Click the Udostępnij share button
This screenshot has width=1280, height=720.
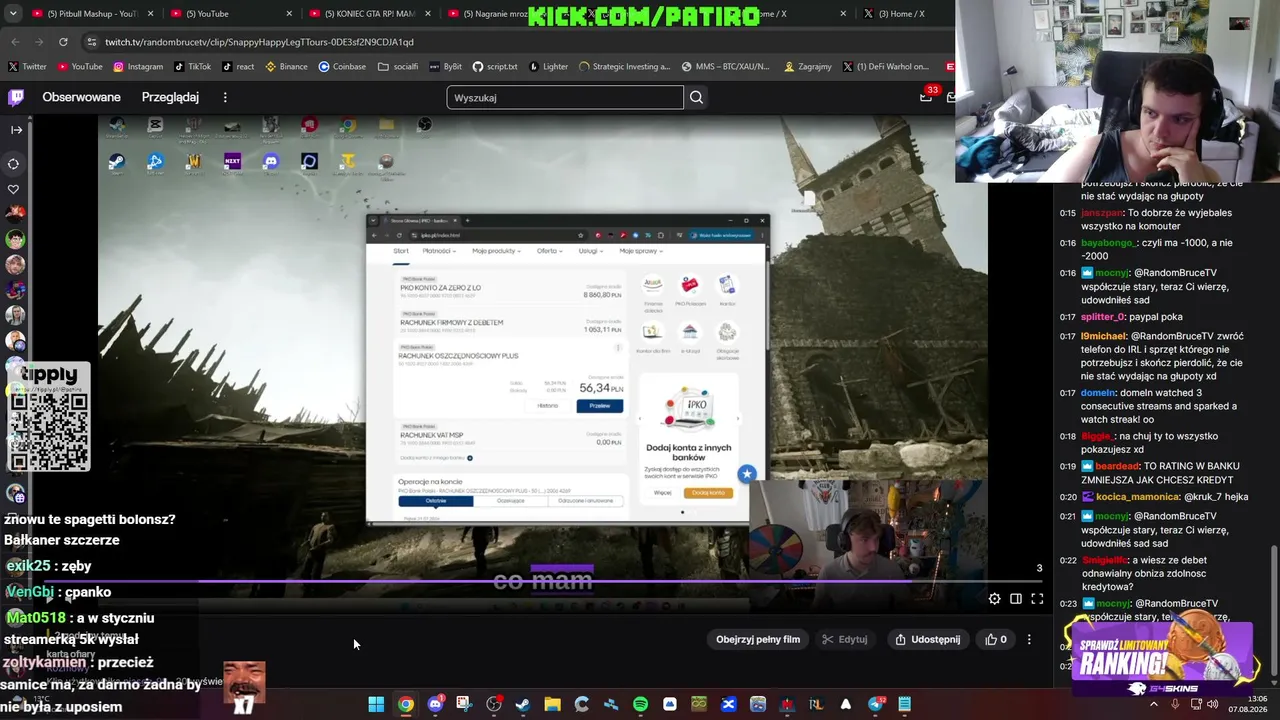click(928, 640)
